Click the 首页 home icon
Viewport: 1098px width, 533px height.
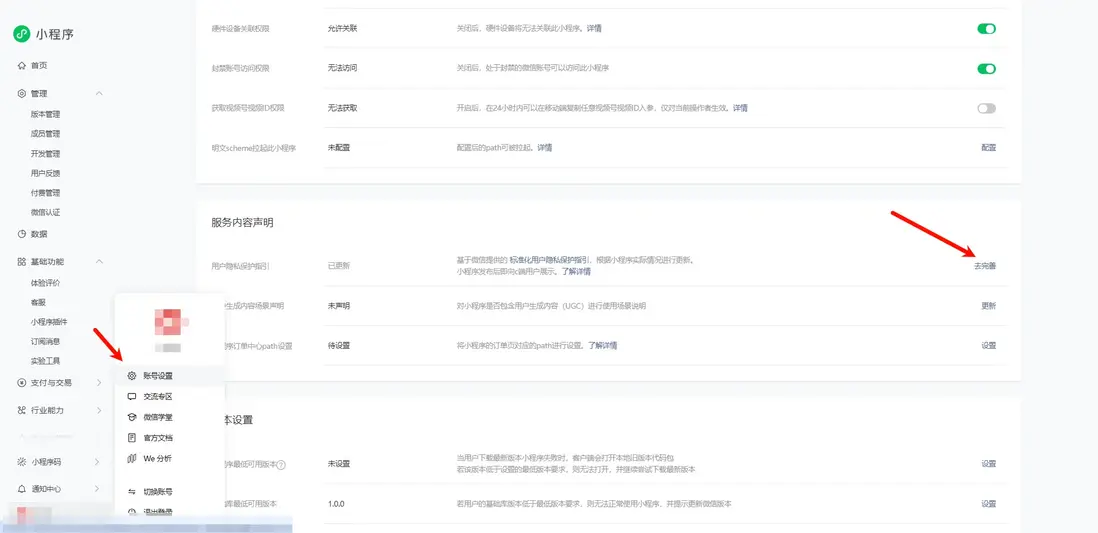(22, 65)
